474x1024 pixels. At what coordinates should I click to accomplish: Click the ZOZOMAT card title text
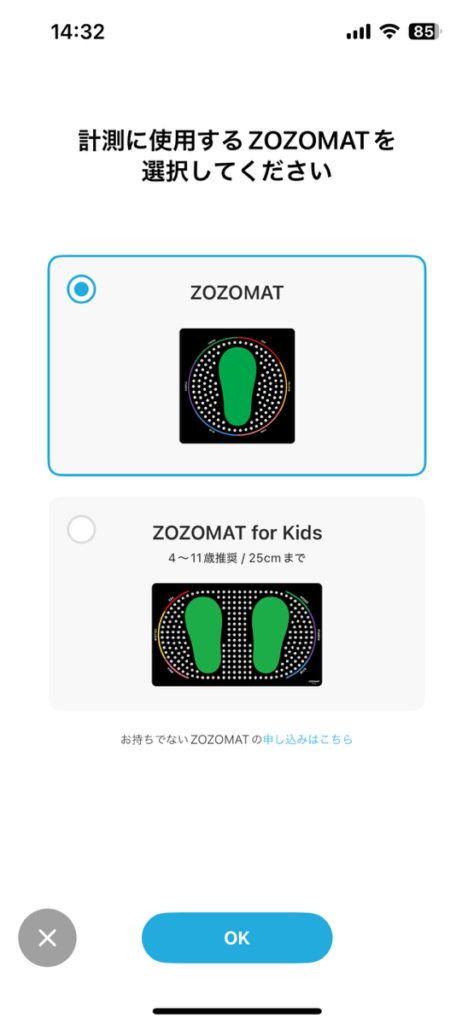[237, 293]
